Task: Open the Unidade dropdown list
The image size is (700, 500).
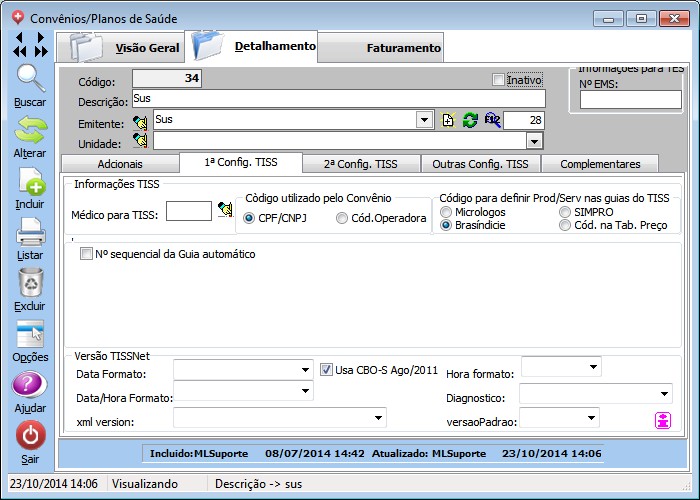Action: (534, 141)
